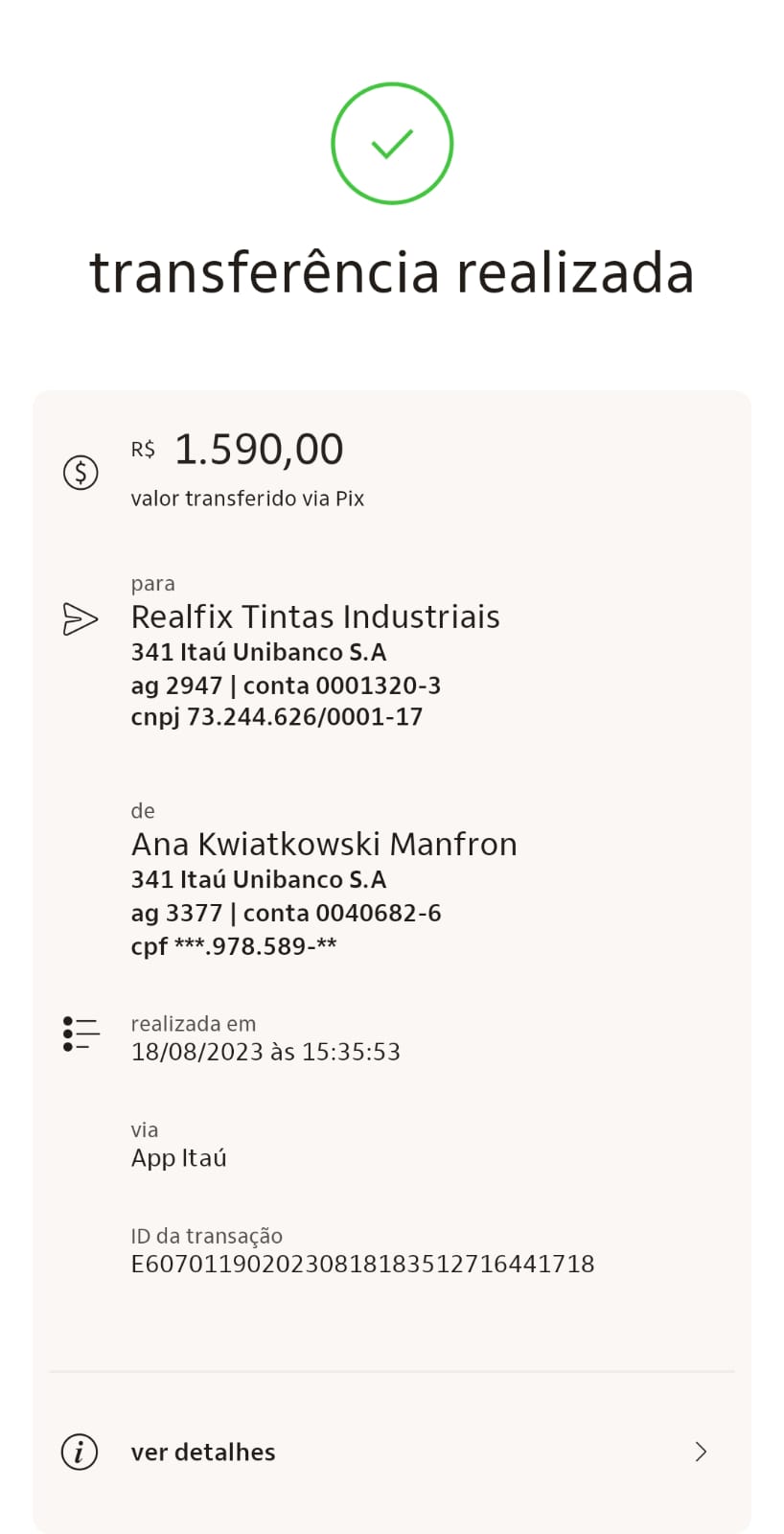Click valor transferido via Pix label
This screenshot has width=784, height=1534.
click(x=247, y=499)
